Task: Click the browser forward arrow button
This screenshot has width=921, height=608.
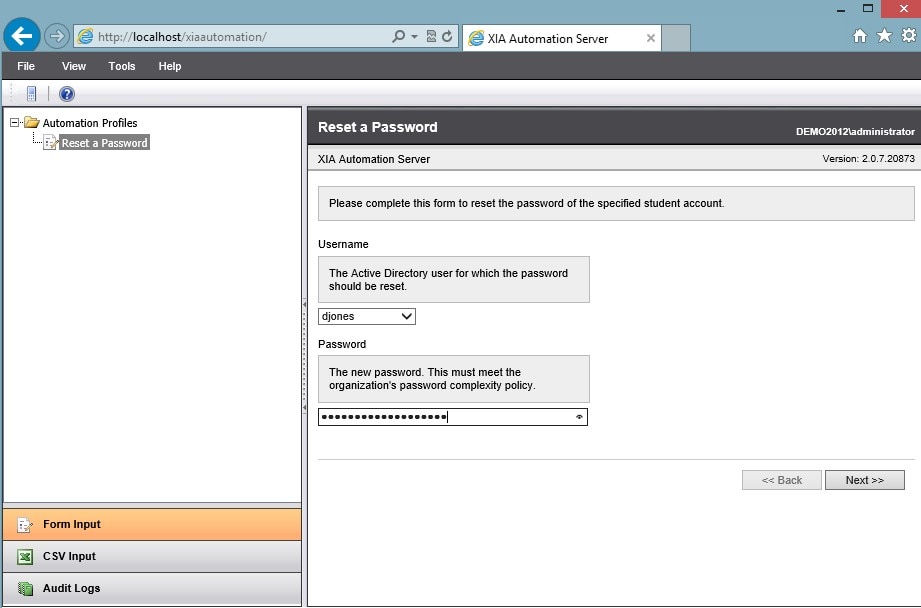Action: 56,36
